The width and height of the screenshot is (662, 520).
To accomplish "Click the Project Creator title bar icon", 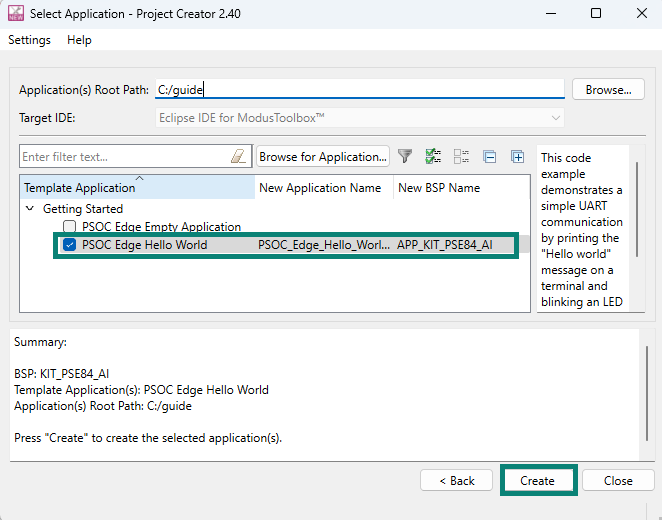I will [x=16, y=14].
